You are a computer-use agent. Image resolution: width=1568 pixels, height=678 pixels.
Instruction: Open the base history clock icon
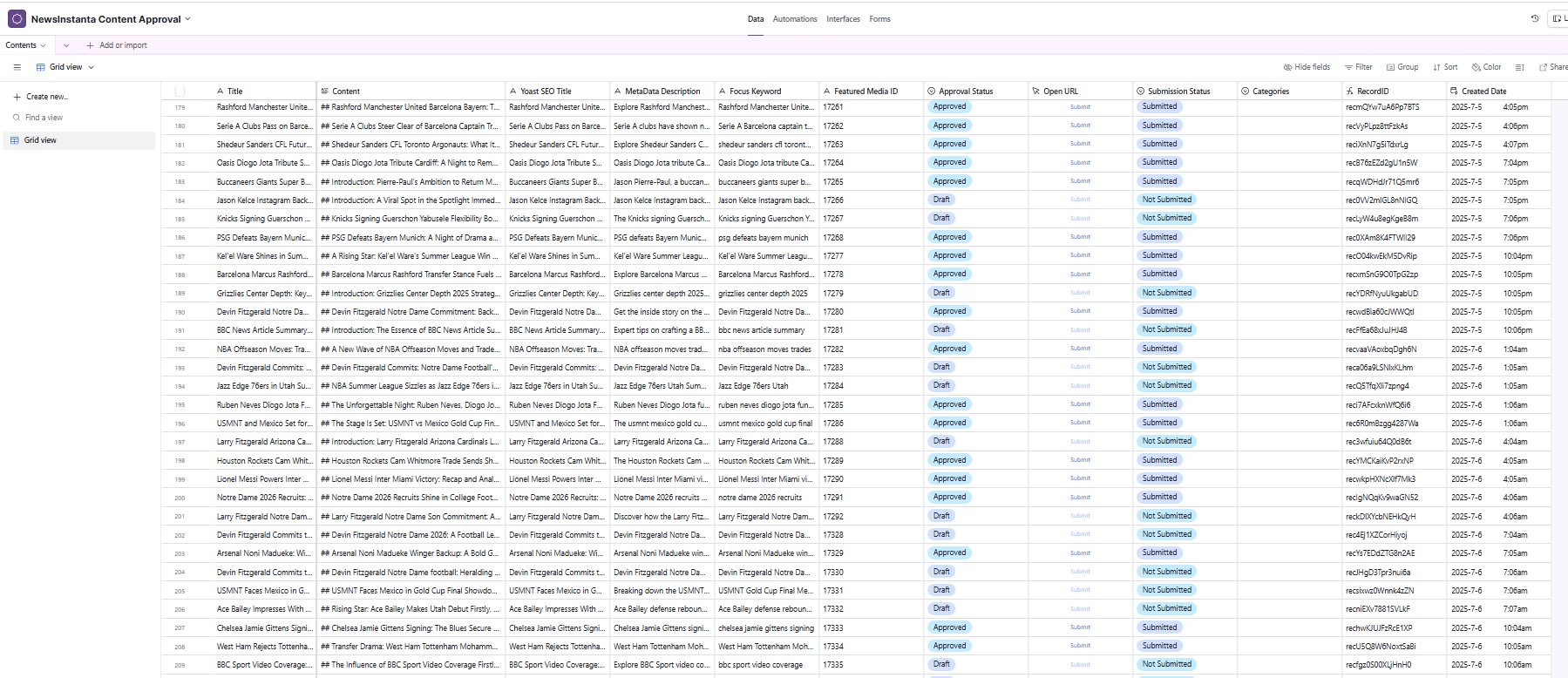coord(1535,18)
